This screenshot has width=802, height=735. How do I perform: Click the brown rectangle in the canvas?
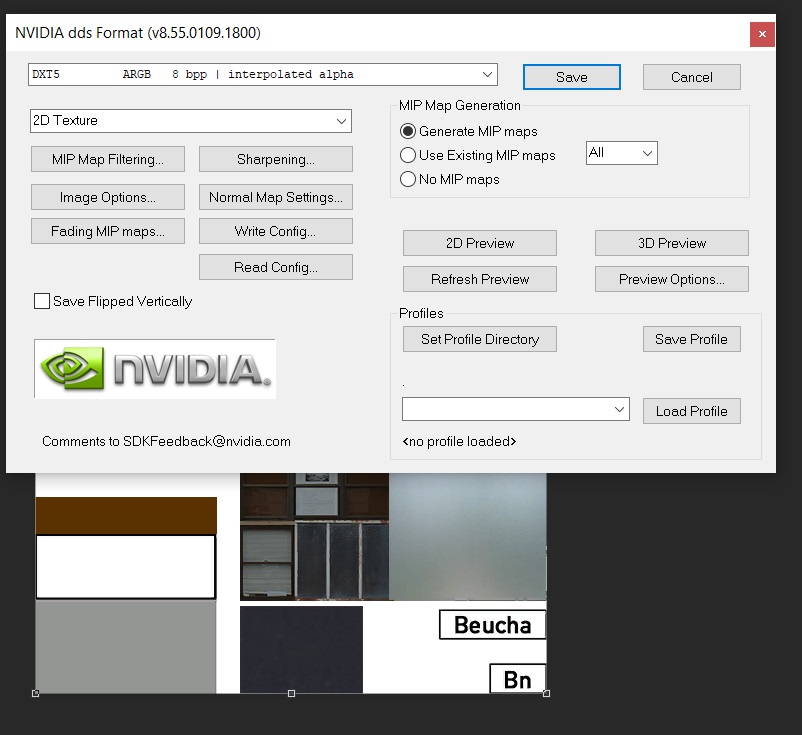[126, 516]
